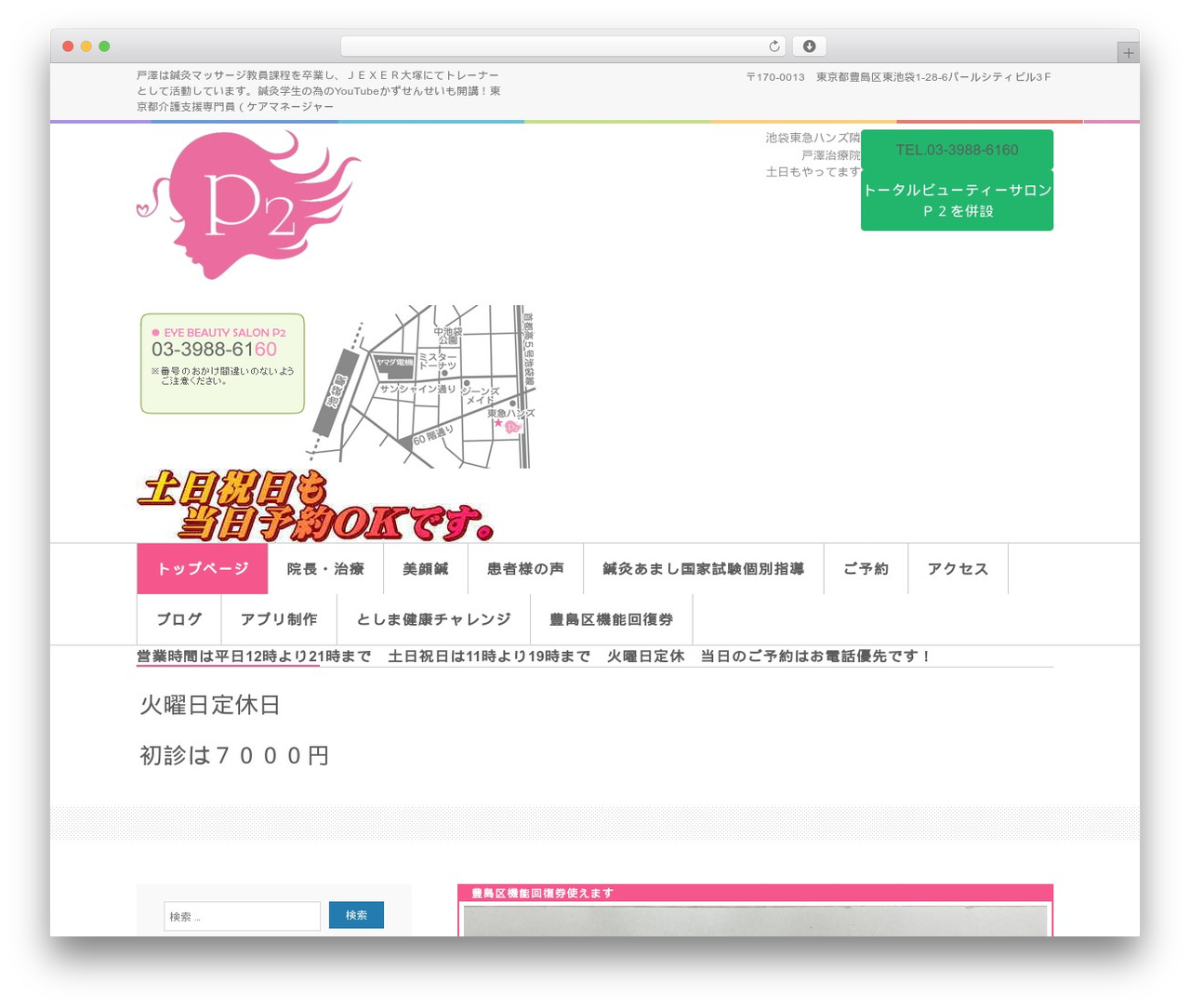Open the としま健康チャレンジ menu item

click(434, 619)
